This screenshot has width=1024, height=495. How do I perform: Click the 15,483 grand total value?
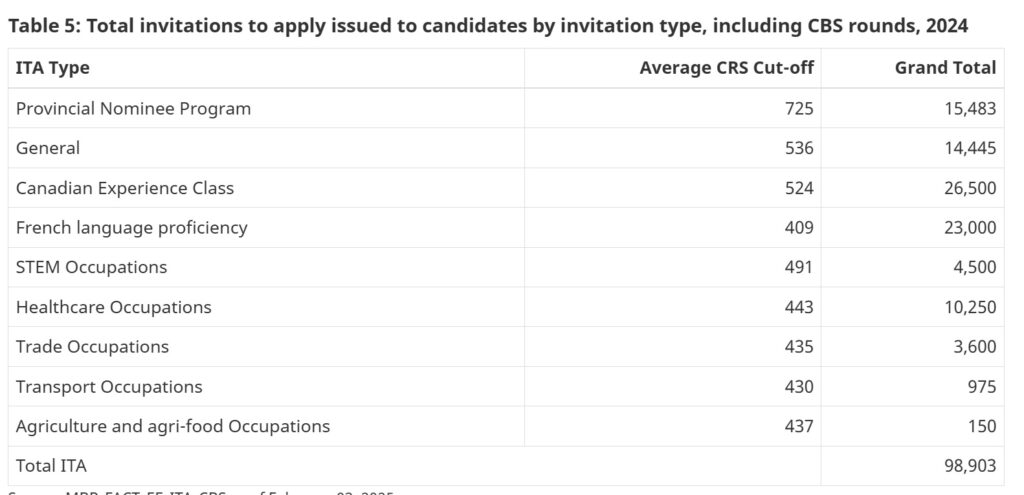pyautogui.click(x=969, y=108)
